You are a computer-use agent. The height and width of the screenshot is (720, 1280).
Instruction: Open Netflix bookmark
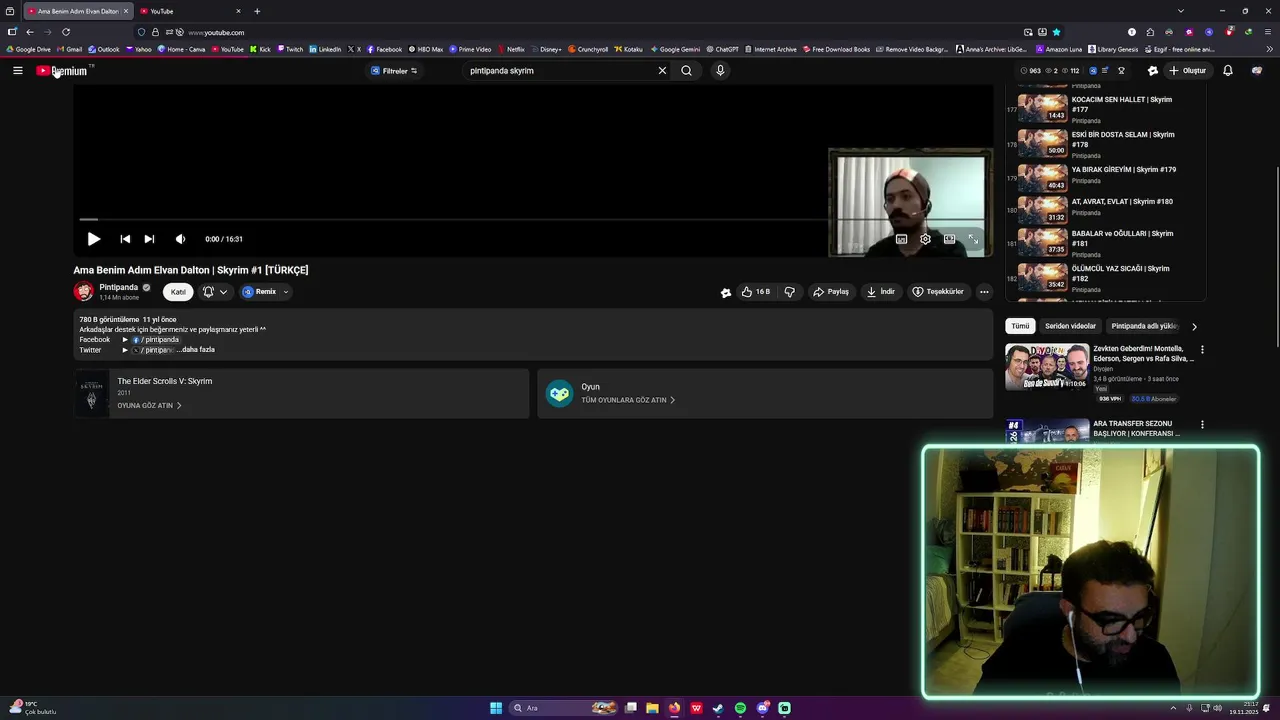511,49
